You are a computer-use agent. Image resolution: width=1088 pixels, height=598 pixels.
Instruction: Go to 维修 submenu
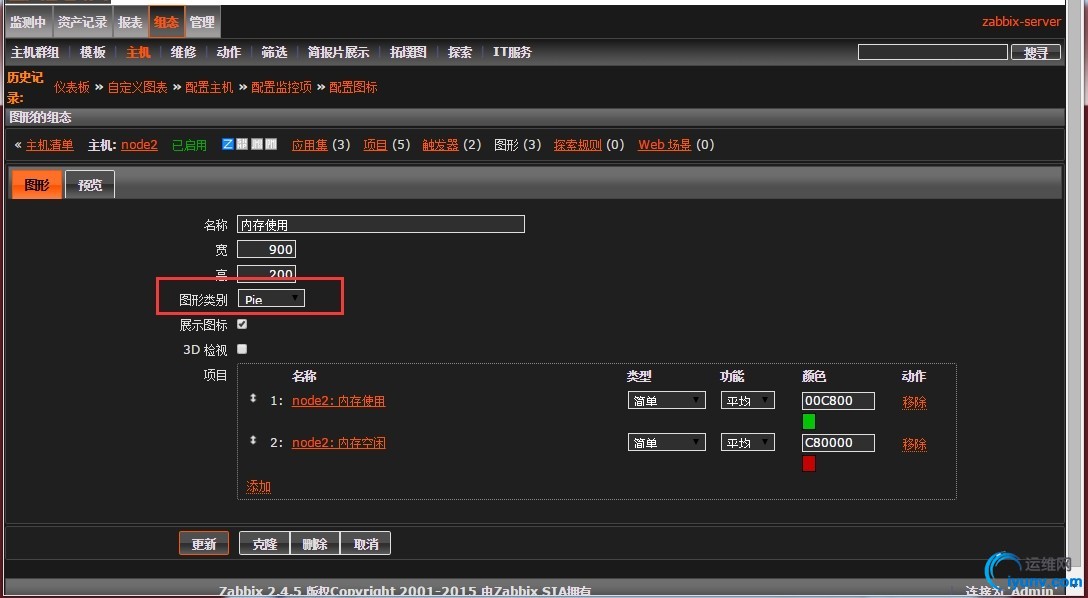click(x=183, y=52)
